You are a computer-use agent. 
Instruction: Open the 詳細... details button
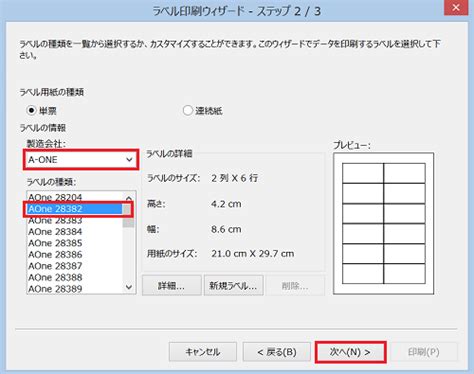[172, 285]
